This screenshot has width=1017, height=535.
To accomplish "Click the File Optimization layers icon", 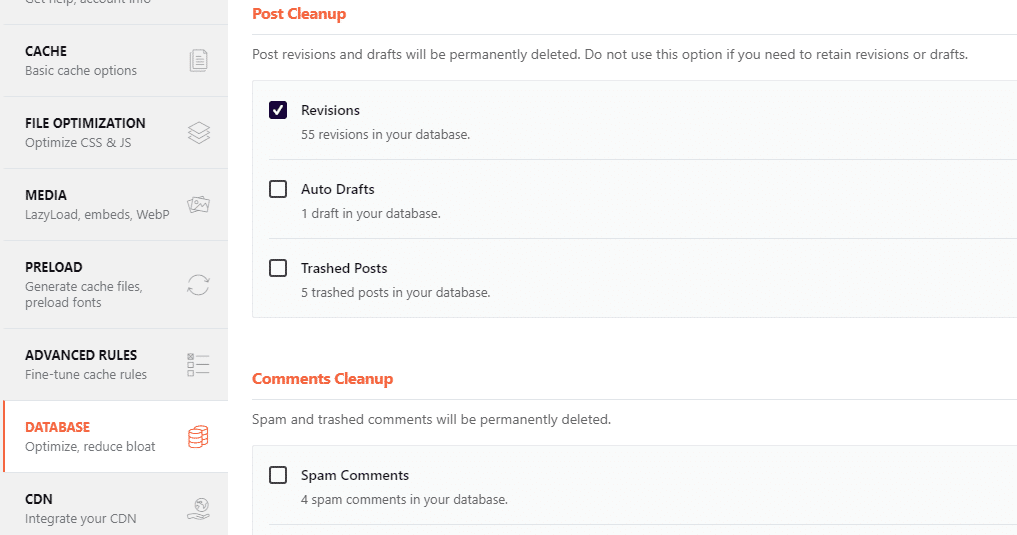I will pyautogui.click(x=198, y=133).
